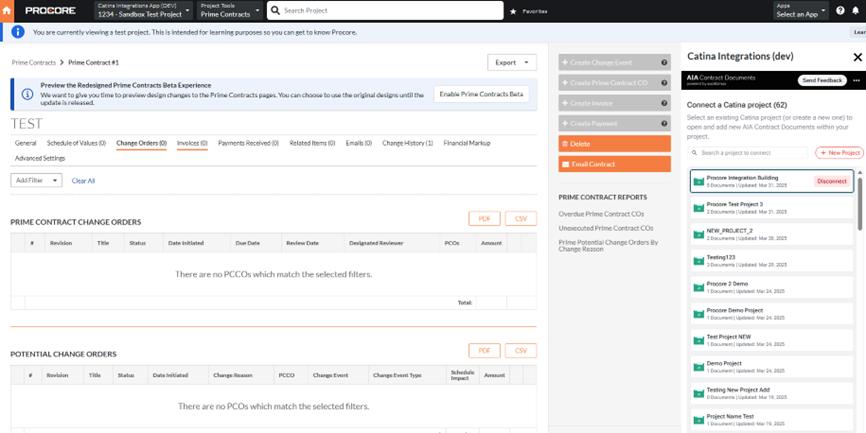Open the Export dropdown
The image size is (866, 433).
[x=512, y=62]
